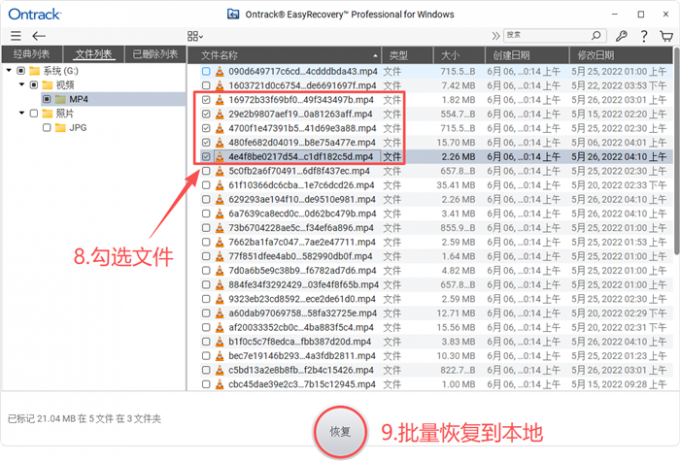The height and width of the screenshot is (461, 680).
Task: Select file name cbc45dae39e2c3...7b15c12945.mp4
Action: point(302,384)
